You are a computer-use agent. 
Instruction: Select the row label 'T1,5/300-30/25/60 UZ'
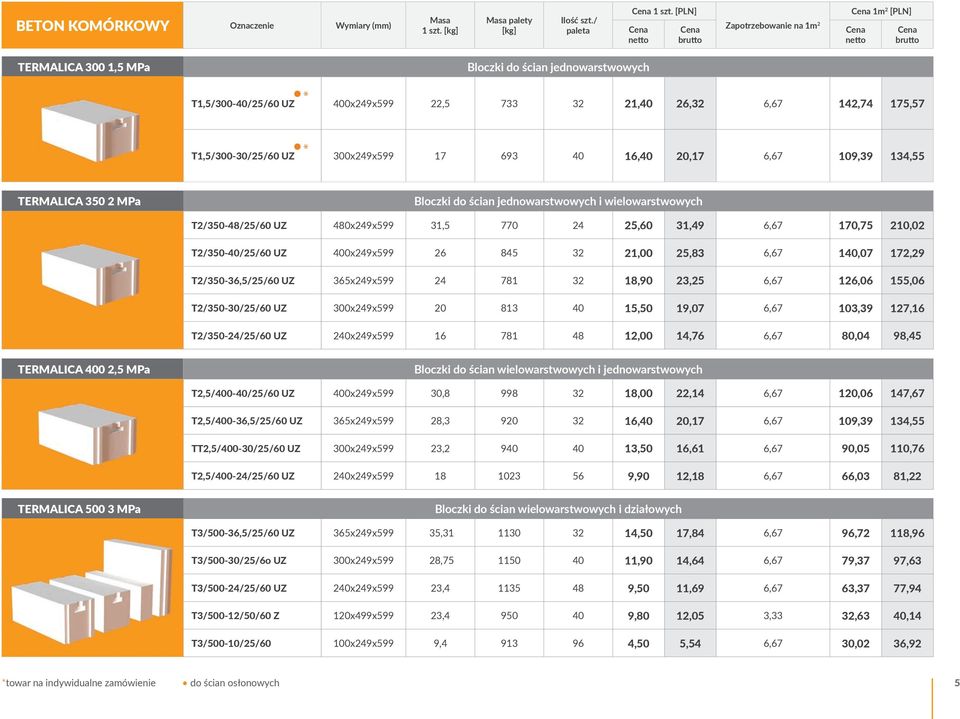(243, 156)
